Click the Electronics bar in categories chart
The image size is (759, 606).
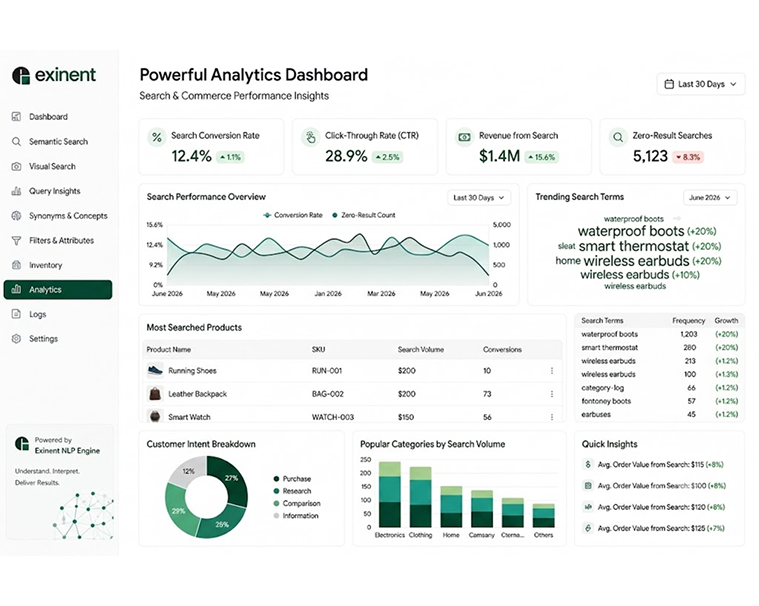(390, 495)
